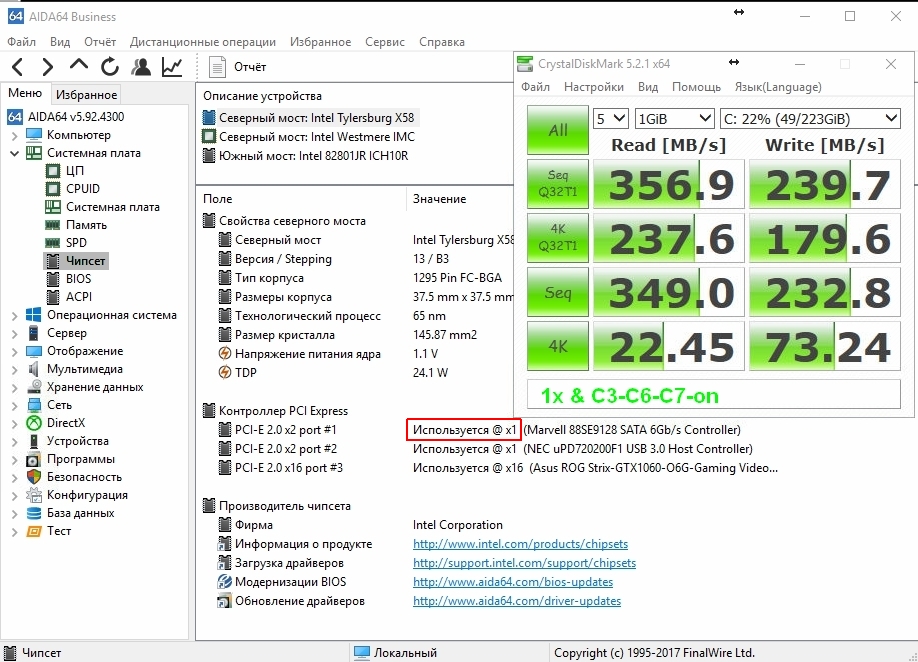The width and height of the screenshot is (918, 662).
Task: Click the Безопасность shield icon
Action: click(34, 476)
